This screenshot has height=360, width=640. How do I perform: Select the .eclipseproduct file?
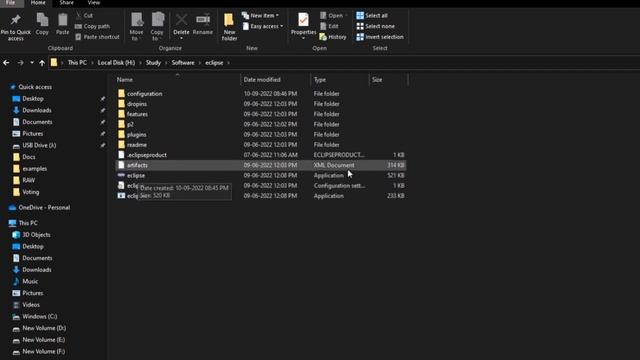click(x=261, y=155)
